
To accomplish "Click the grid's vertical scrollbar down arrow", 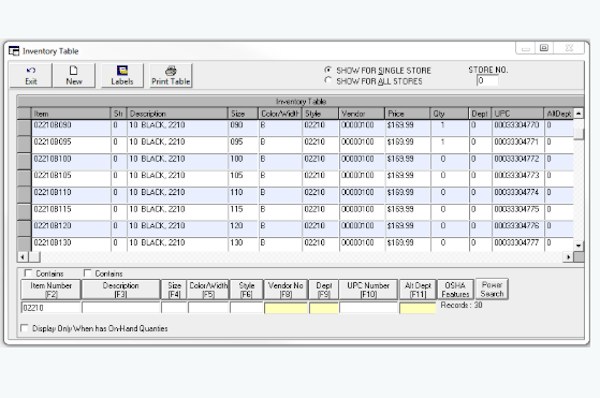I will tap(578, 246).
